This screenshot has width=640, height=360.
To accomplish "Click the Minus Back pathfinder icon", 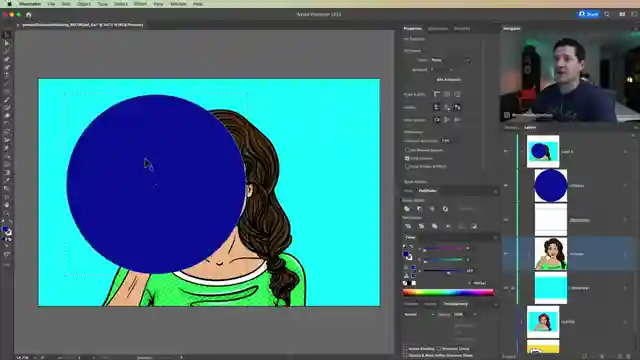I will (x=474, y=226).
